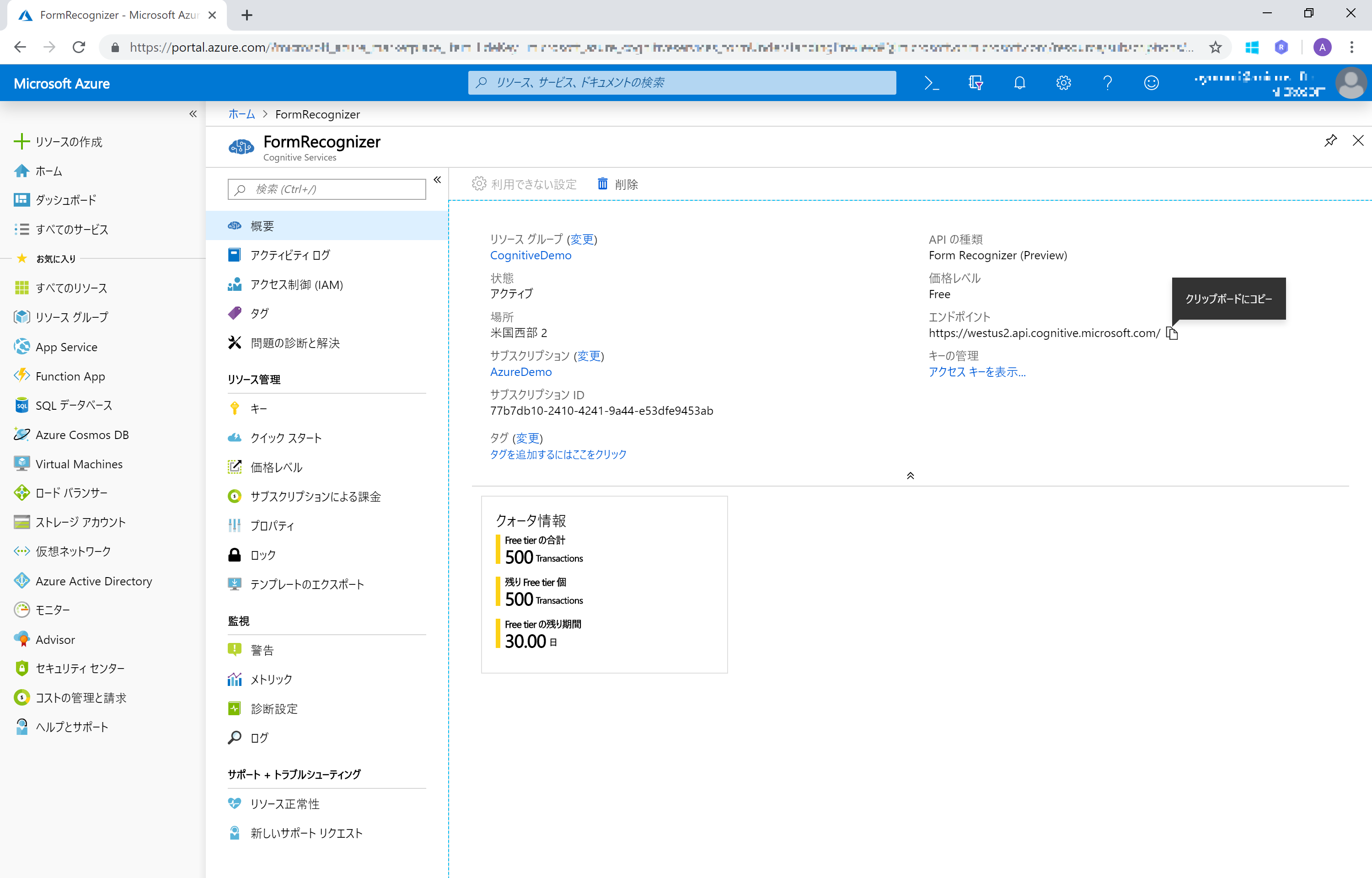Open キー under リソース管理
Screen dimensions: 1372x878
[259, 408]
